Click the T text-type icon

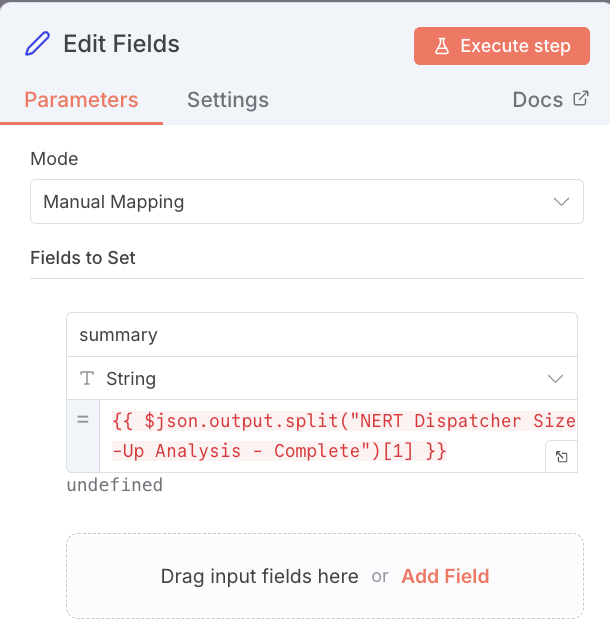[87, 379]
